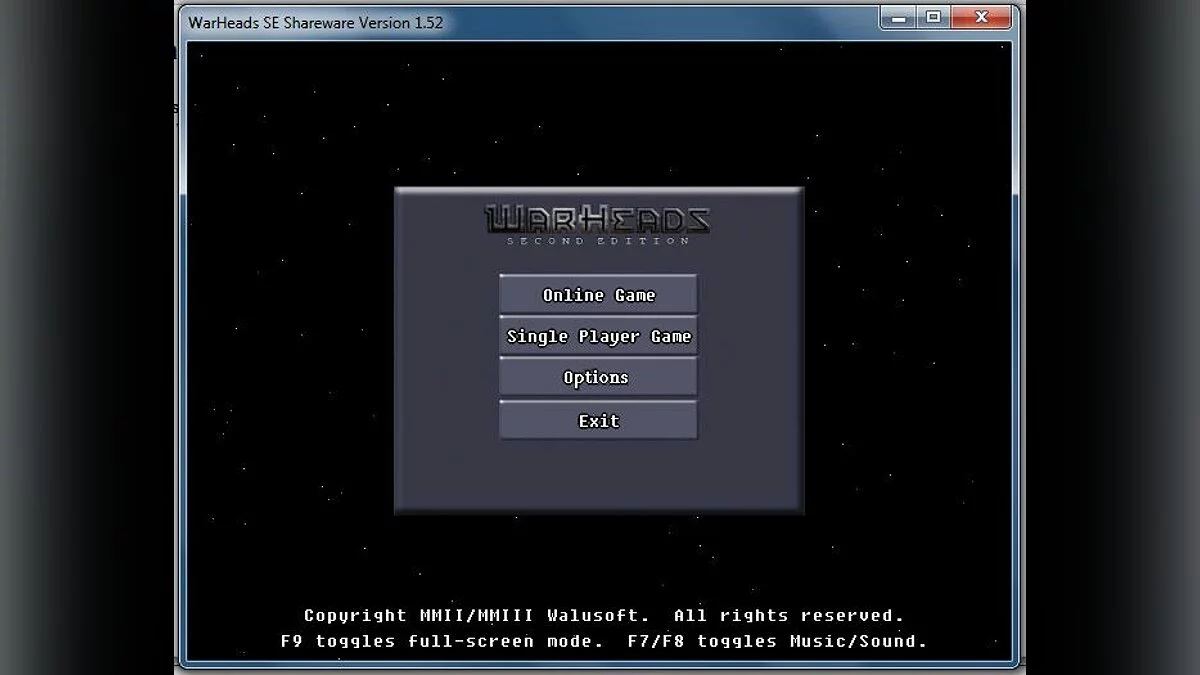
Task: Start an Online Game
Action: 598,295
